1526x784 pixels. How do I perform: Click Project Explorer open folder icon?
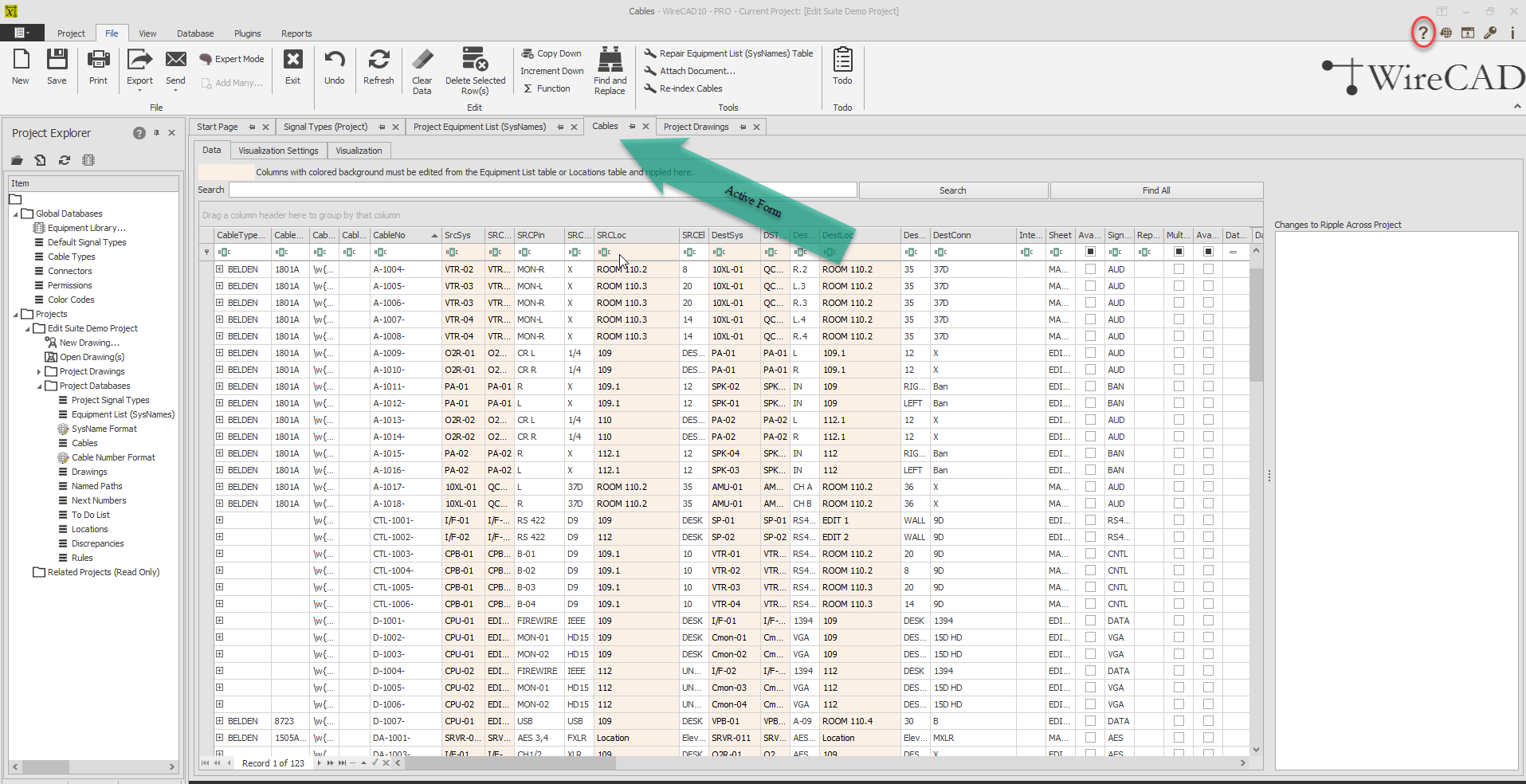coord(17,160)
